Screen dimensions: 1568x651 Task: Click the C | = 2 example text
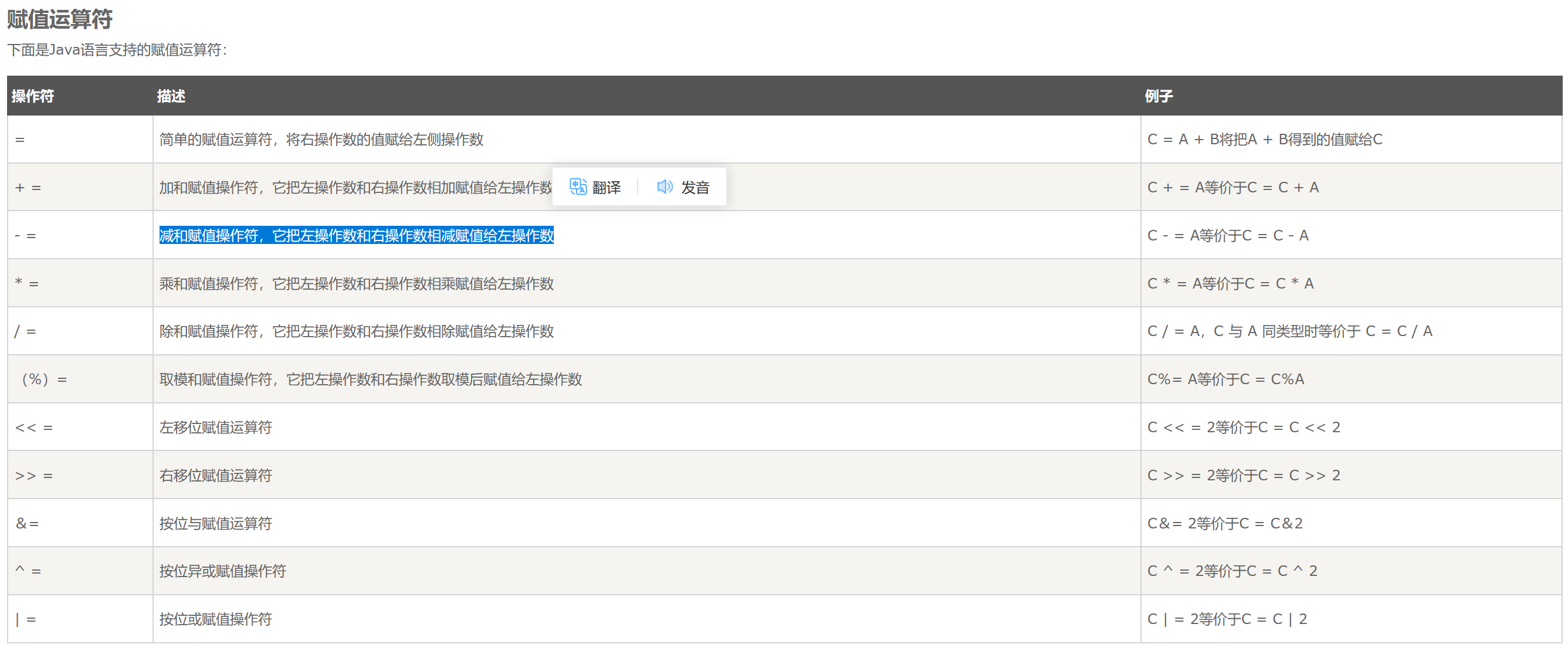pyautogui.click(x=1227, y=619)
